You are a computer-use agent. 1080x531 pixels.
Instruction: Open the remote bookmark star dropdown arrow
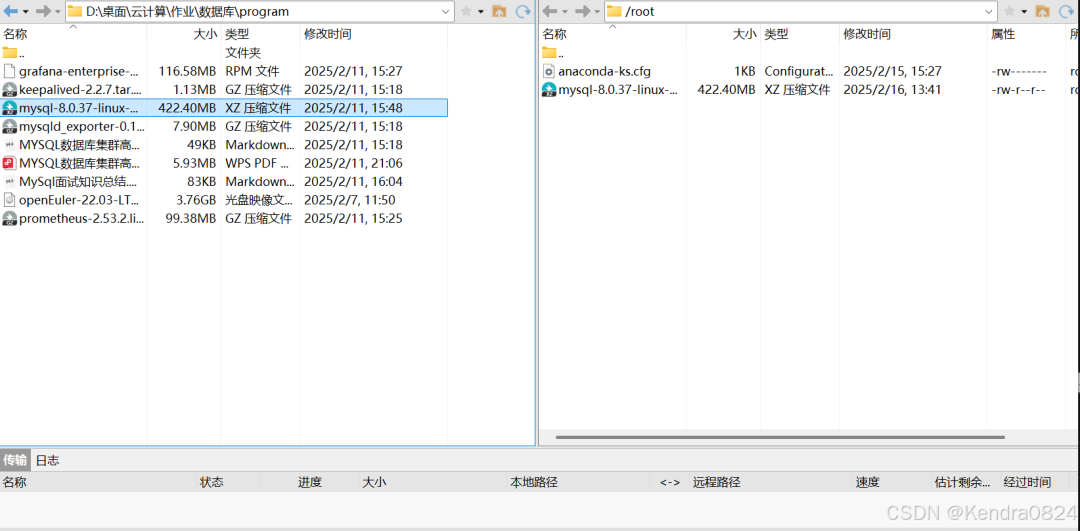pyautogui.click(x=1024, y=12)
